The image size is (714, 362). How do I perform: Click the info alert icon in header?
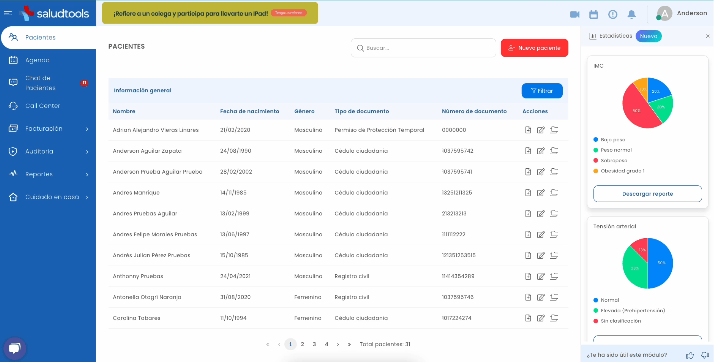tap(612, 15)
